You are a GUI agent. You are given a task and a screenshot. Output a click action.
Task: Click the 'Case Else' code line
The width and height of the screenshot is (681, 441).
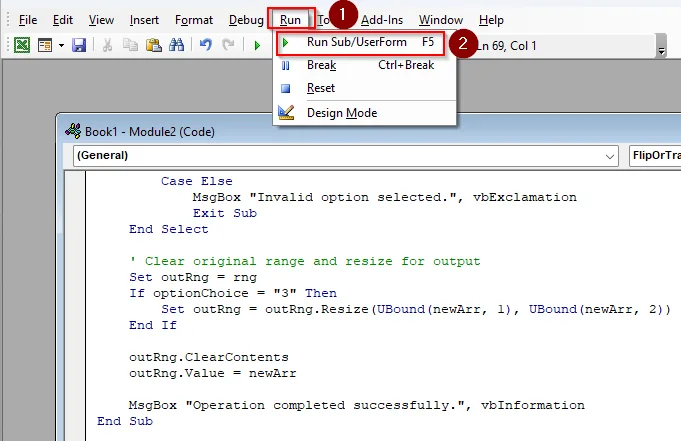[x=196, y=181]
